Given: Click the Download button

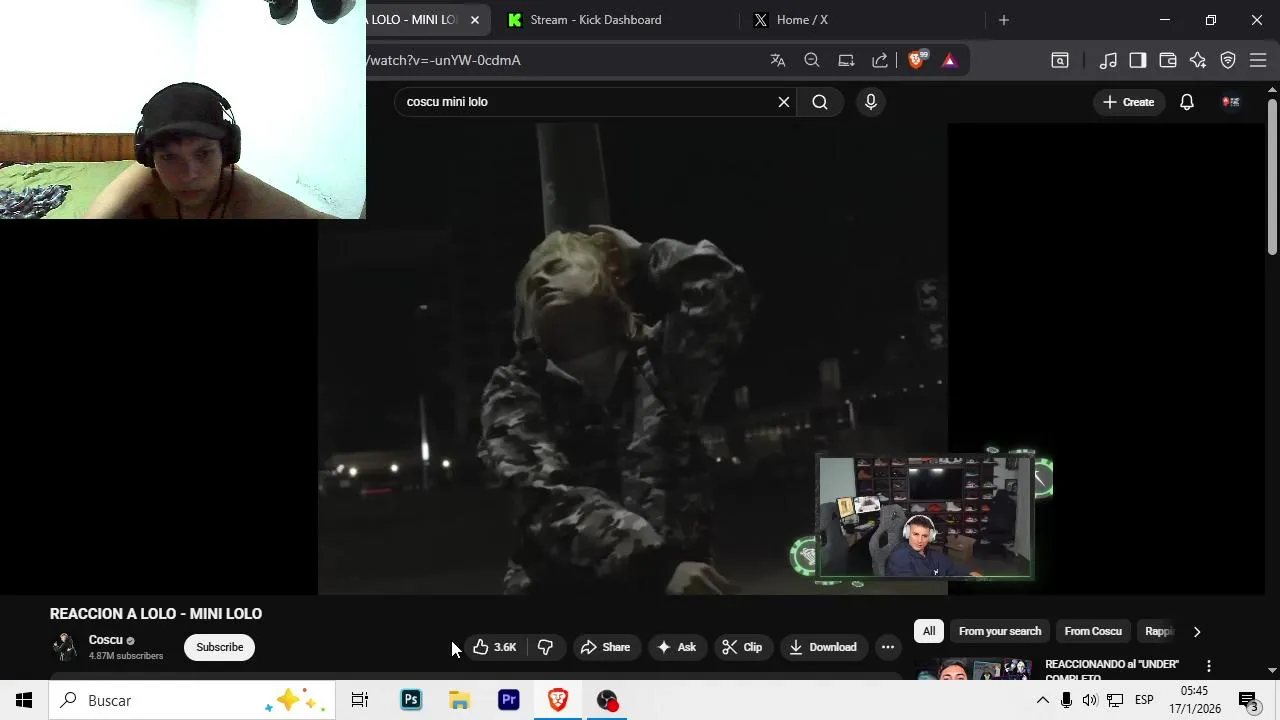Looking at the screenshot, I should click(x=823, y=647).
